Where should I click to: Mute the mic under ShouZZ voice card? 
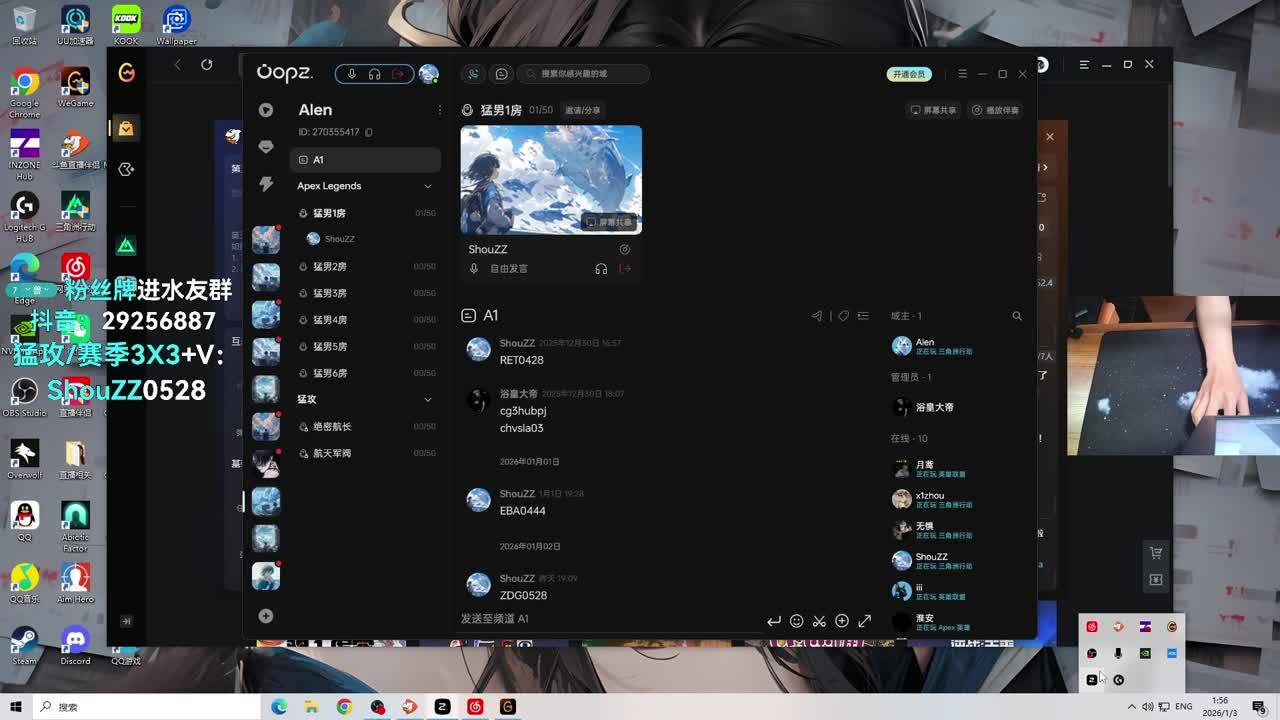(x=474, y=269)
